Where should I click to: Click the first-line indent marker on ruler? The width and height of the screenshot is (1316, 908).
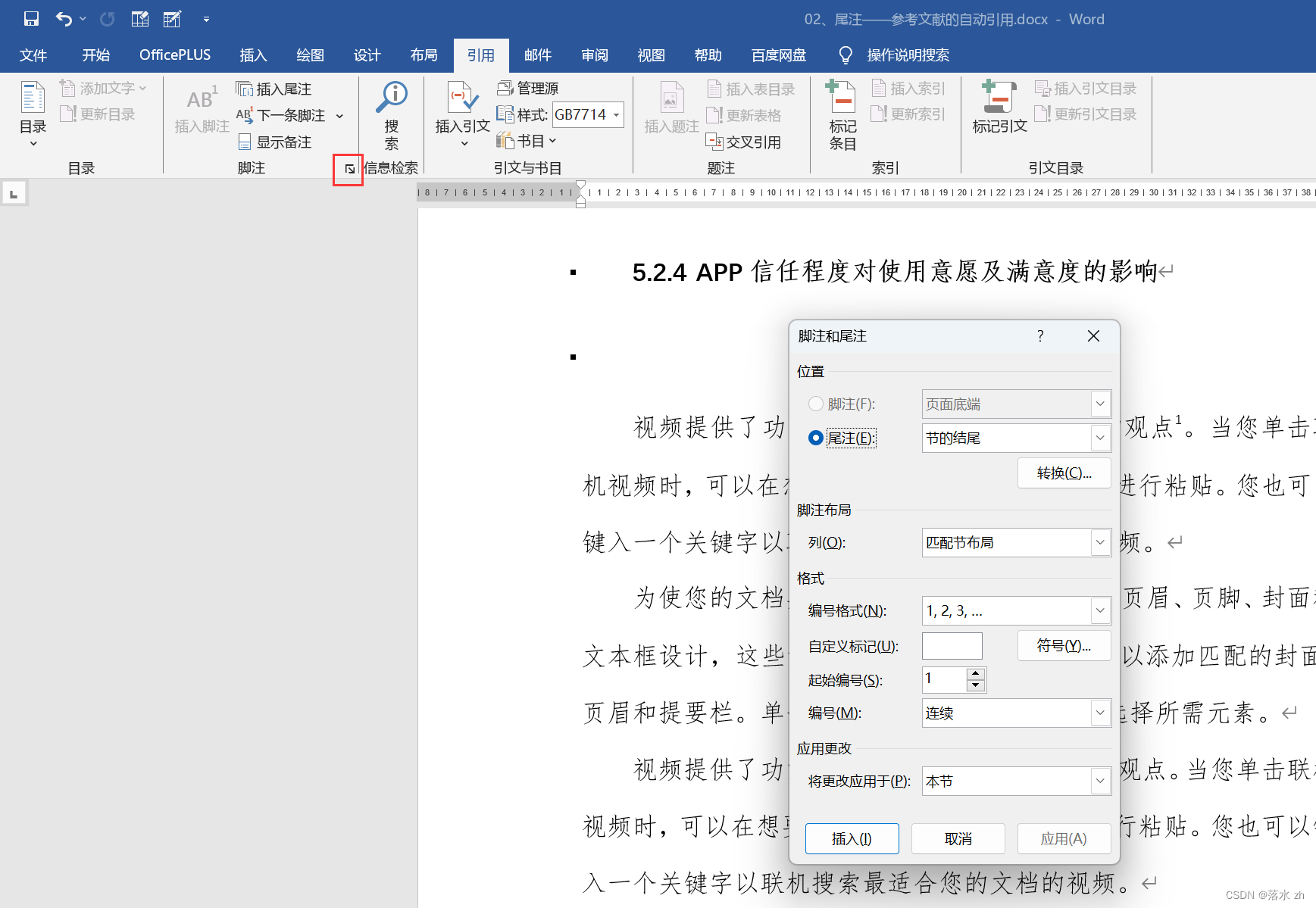coord(580,185)
